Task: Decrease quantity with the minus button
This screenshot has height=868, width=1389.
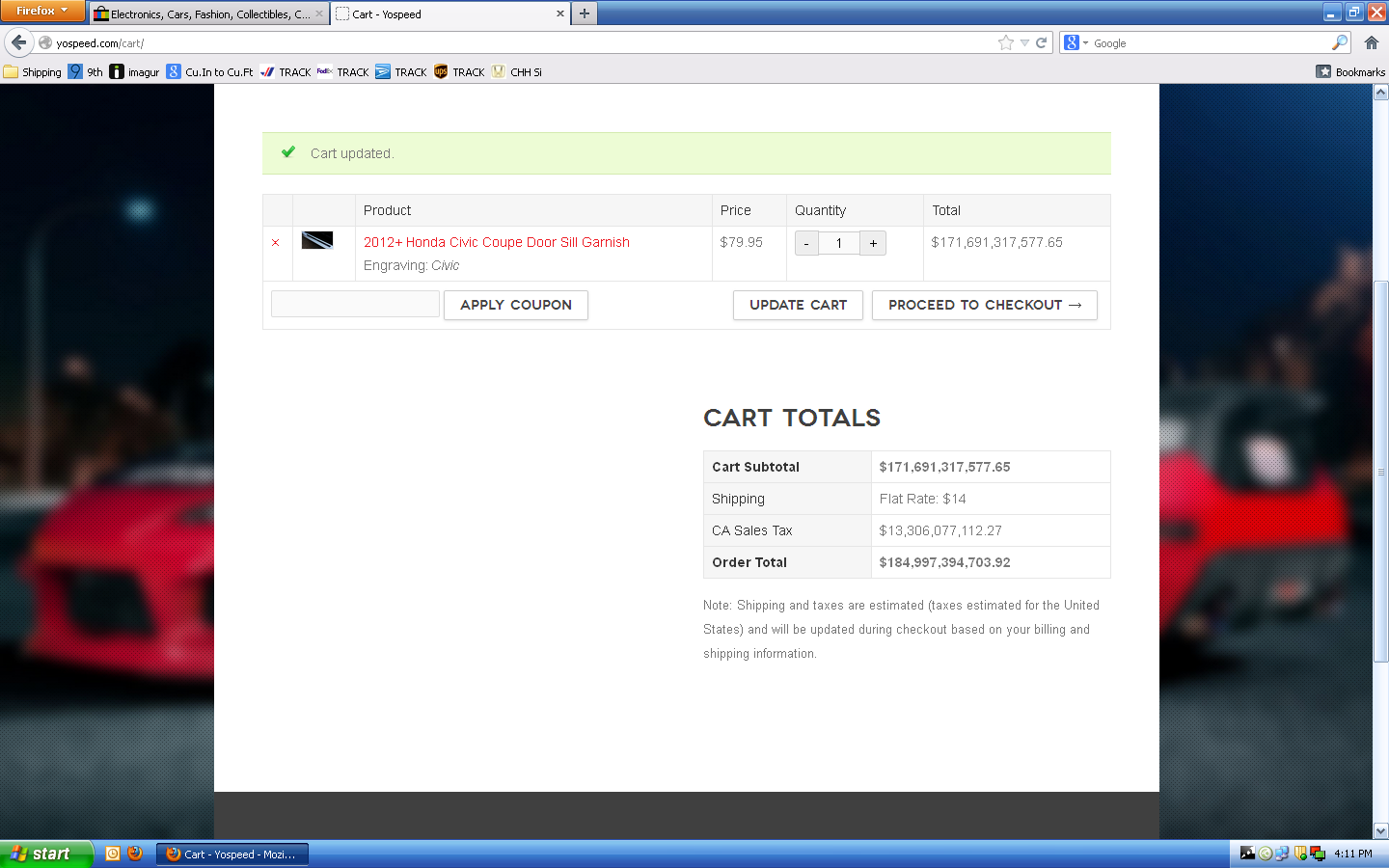Action: (806, 243)
